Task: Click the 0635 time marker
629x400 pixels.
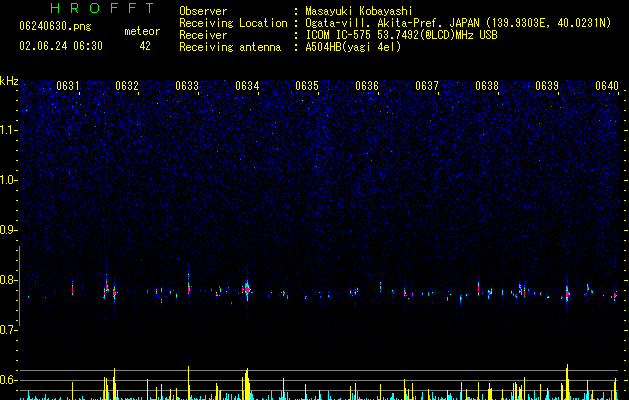Action: tap(307, 86)
